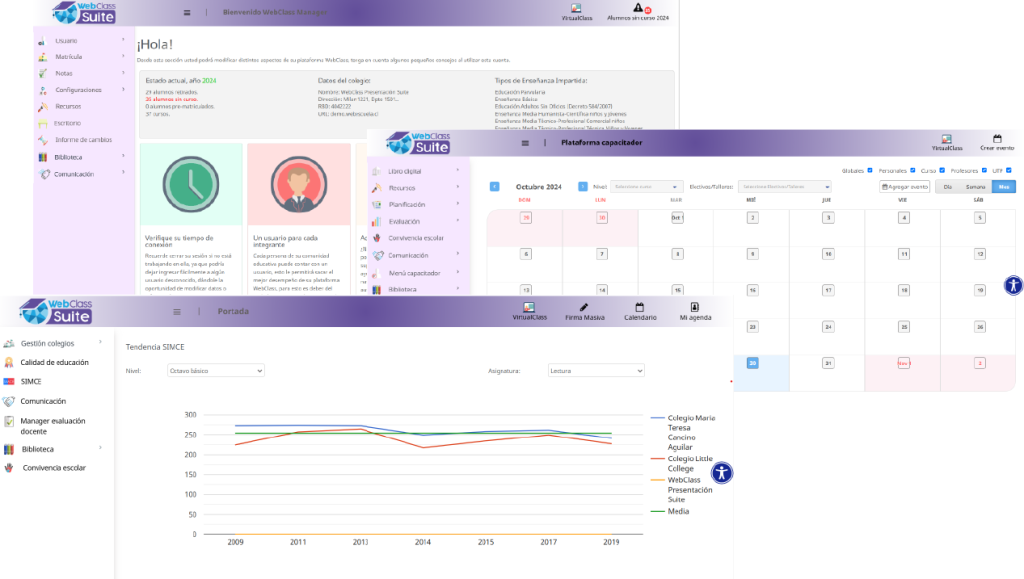
Task: Click the Colegio Maria Teresa Cancino Aguilar legend entry
Action: click(684, 432)
